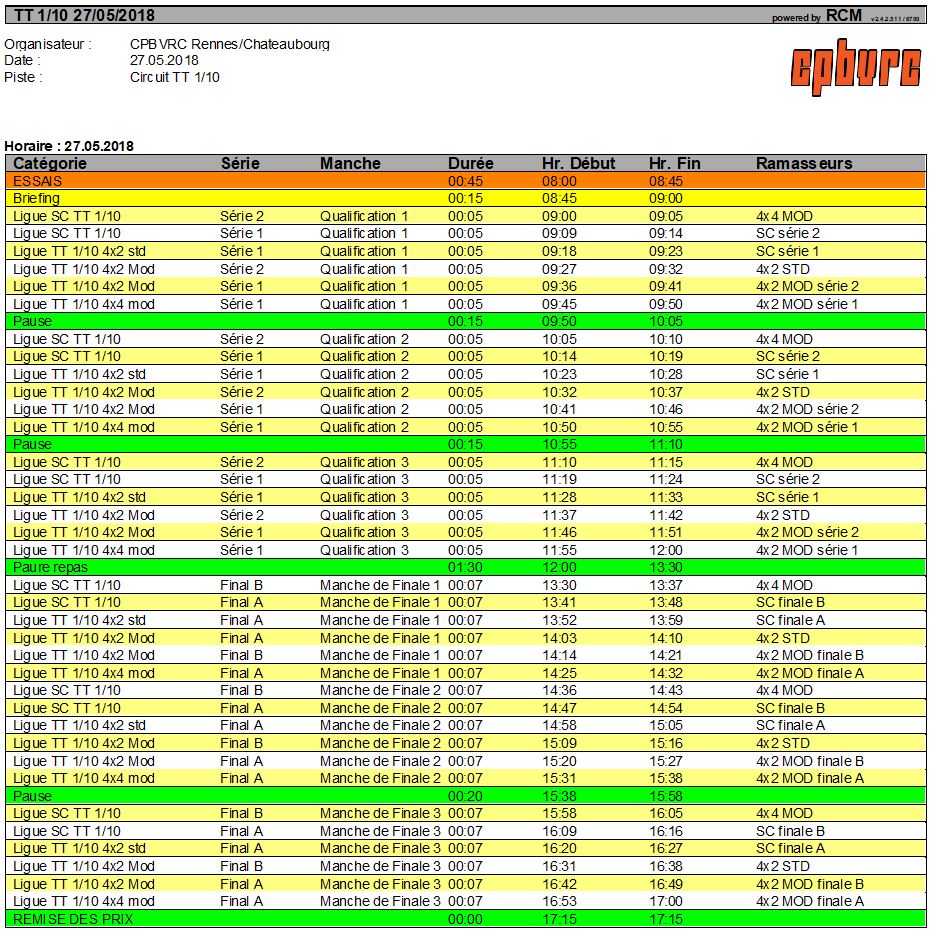Select the Horaire : 27.05.2018 heading

pyautogui.click(x=69, y=146)
